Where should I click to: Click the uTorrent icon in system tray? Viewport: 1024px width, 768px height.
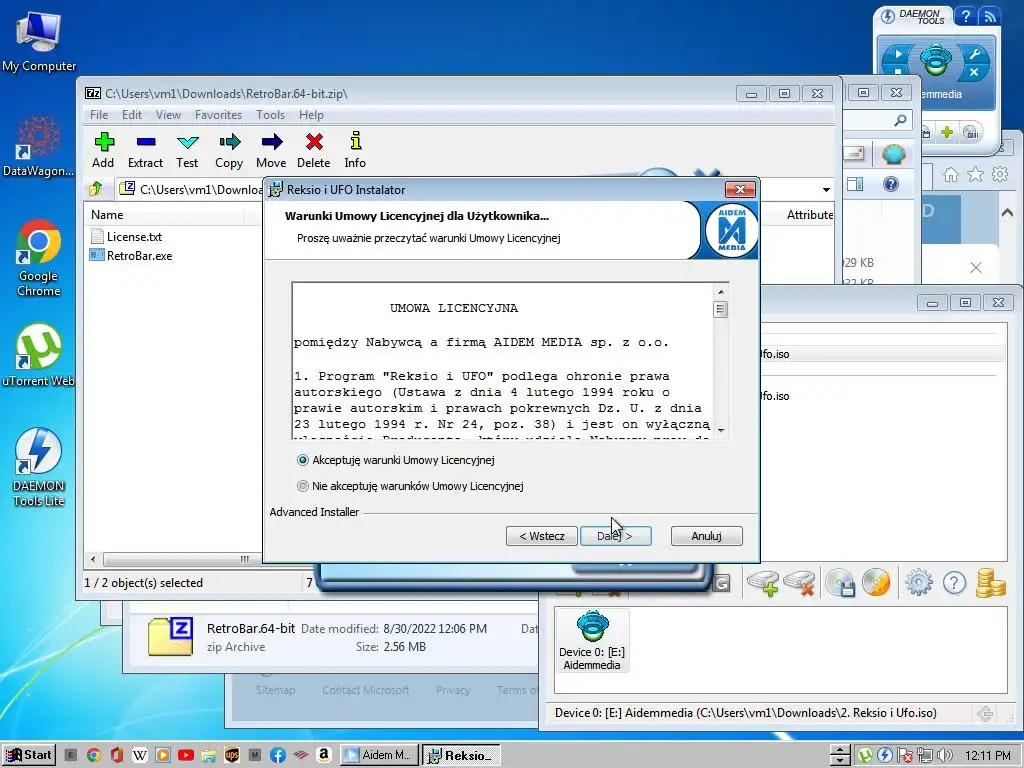pos(865,756)
